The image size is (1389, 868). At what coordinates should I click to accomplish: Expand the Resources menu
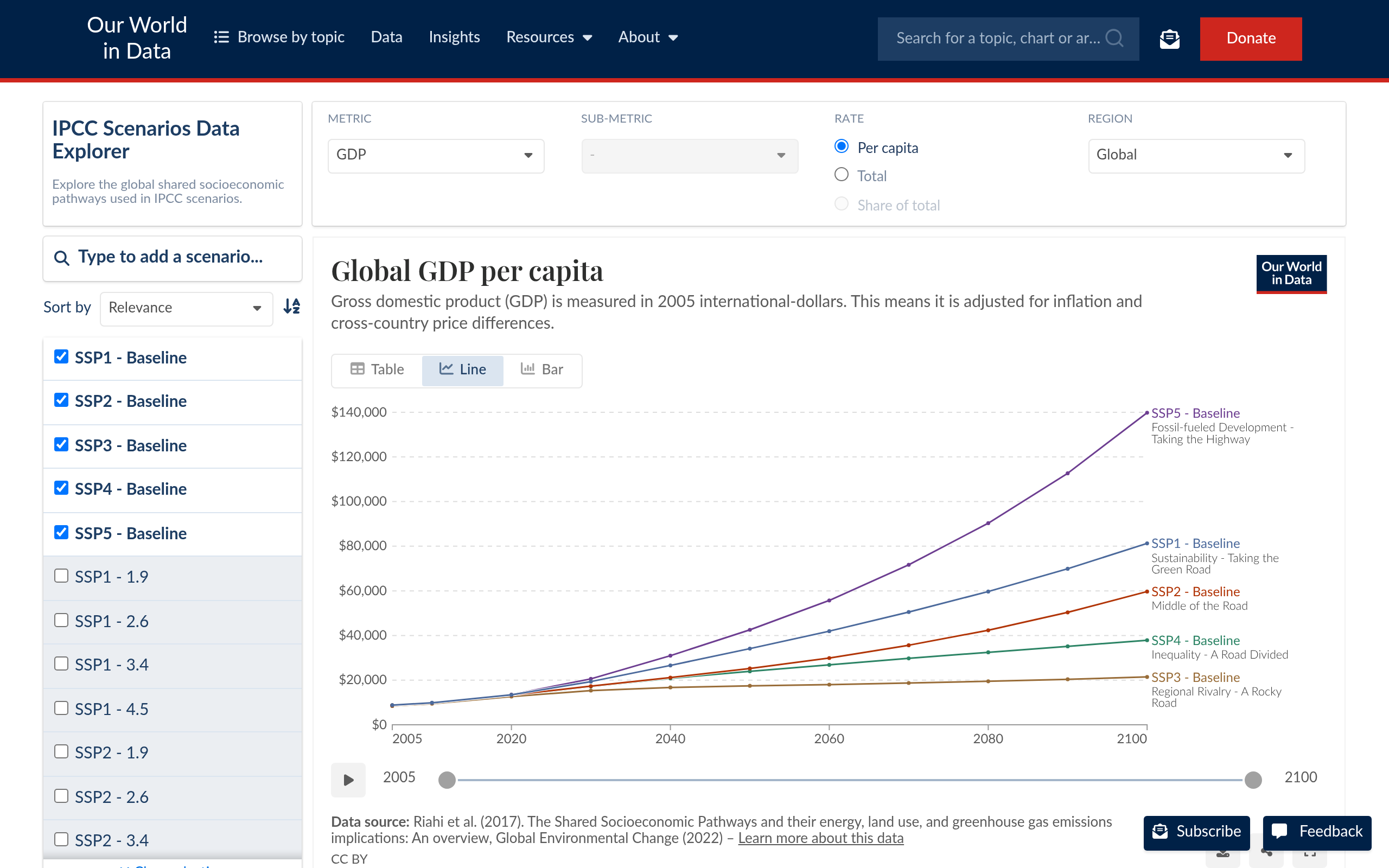tap(549, 37)
